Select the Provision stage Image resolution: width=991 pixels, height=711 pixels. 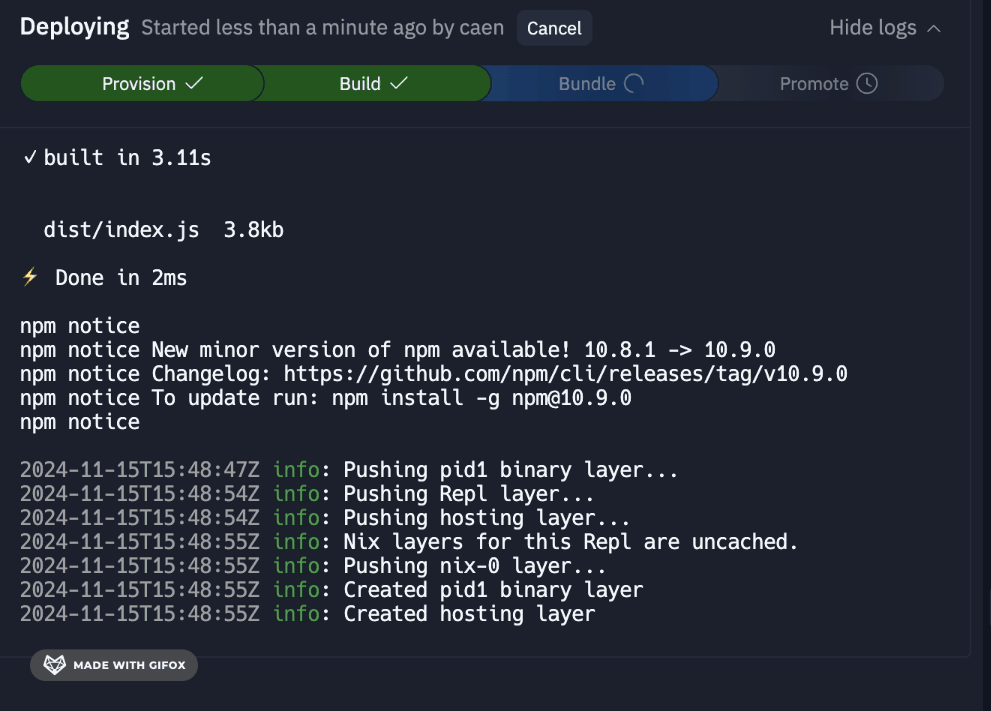[140, 84]
